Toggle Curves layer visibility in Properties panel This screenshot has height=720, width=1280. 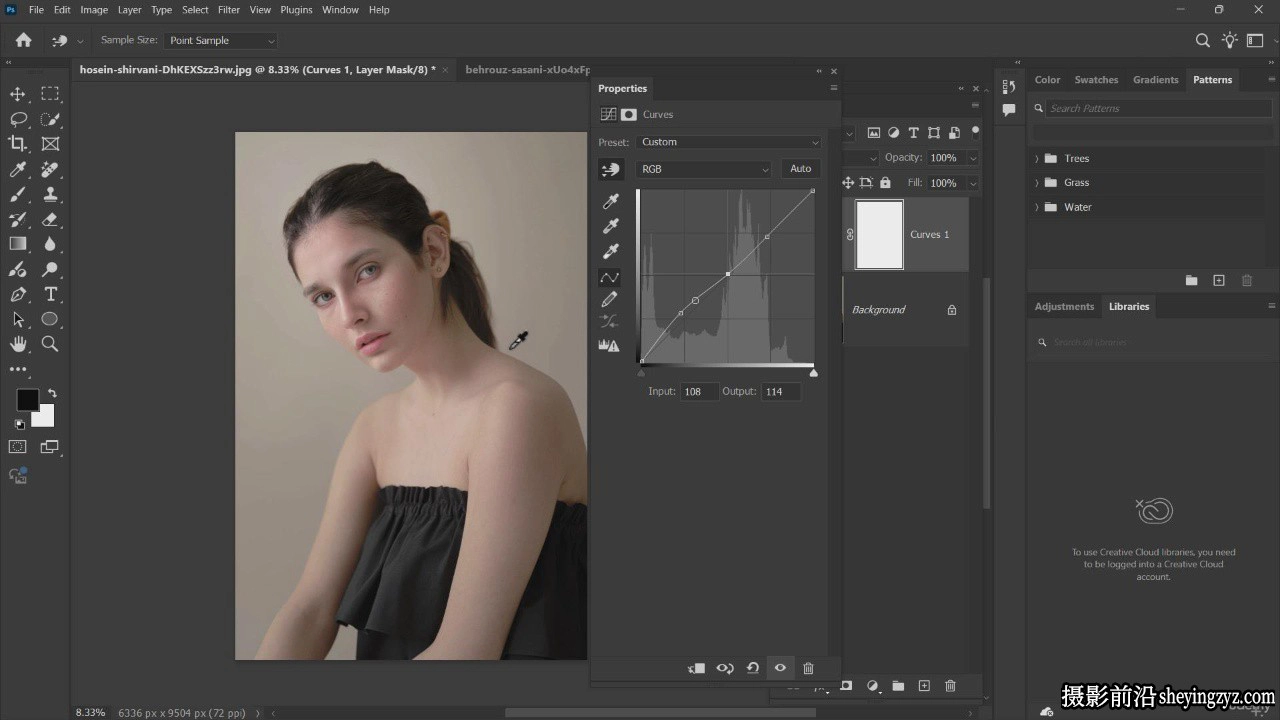(x=780, y=668)
